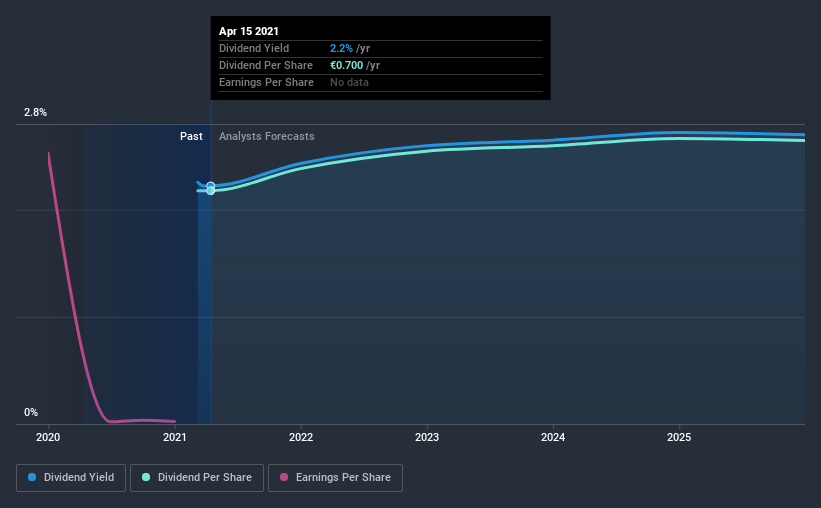Select the 2023 x-axis label
The height and width of the screenshot is (508, 821).
point(427,437)
